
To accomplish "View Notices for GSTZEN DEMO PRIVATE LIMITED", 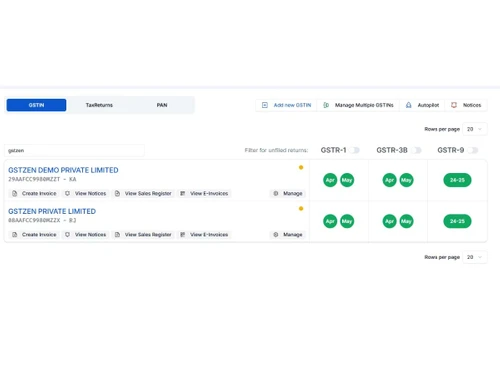I will [86, 193].
